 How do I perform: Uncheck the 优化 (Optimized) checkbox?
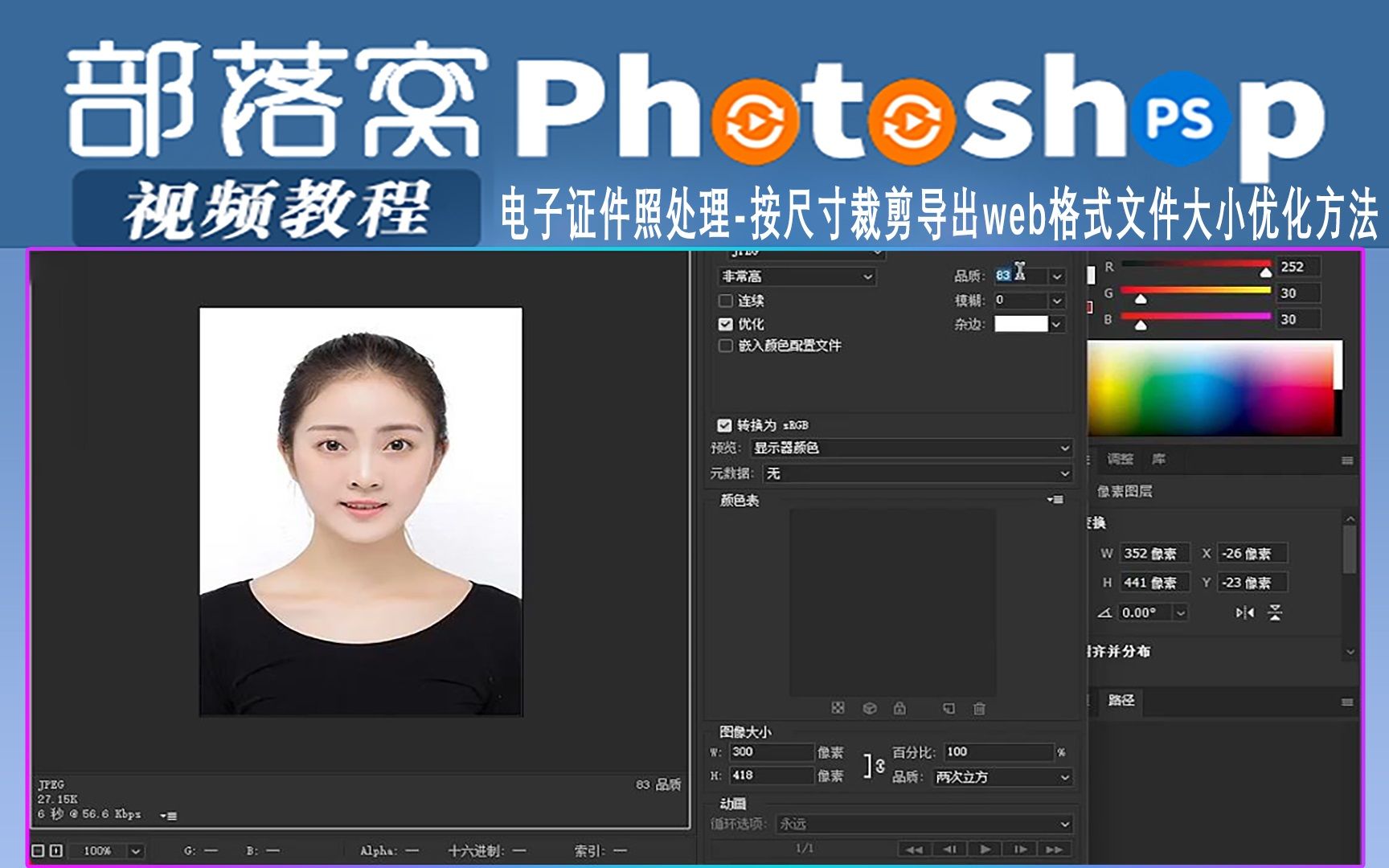tap(725, 324)
